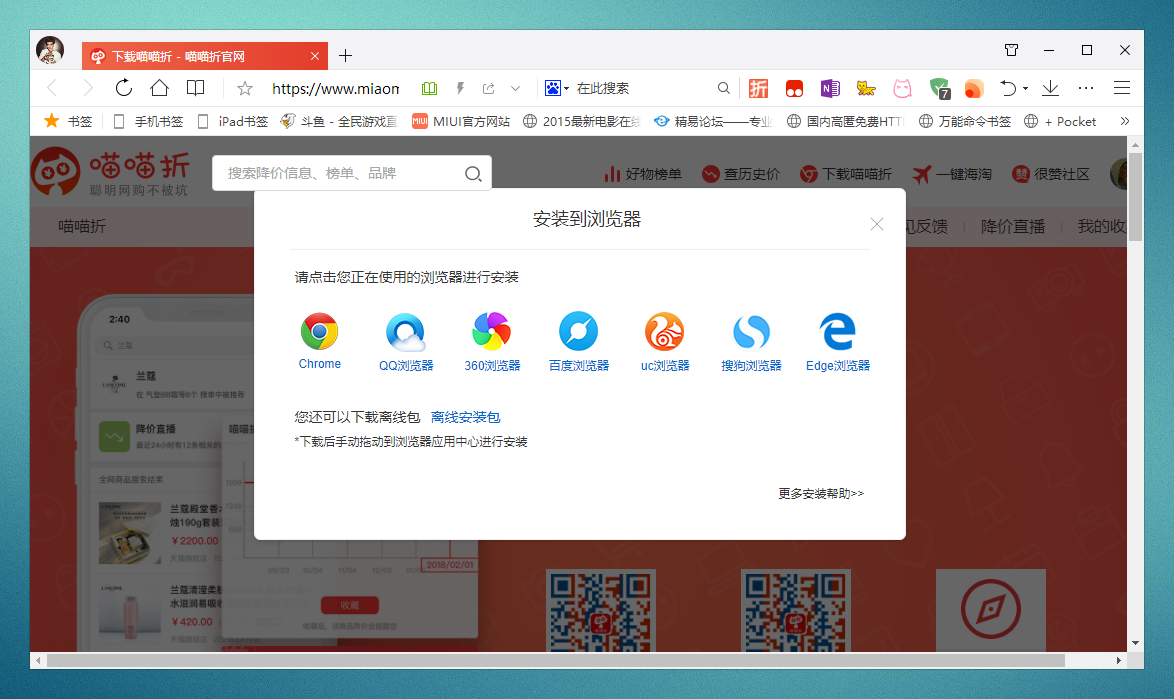Click undo closed tab arrow icon
The height and width of the screenshot is (699, 1174).
[x=1009, y=88]
